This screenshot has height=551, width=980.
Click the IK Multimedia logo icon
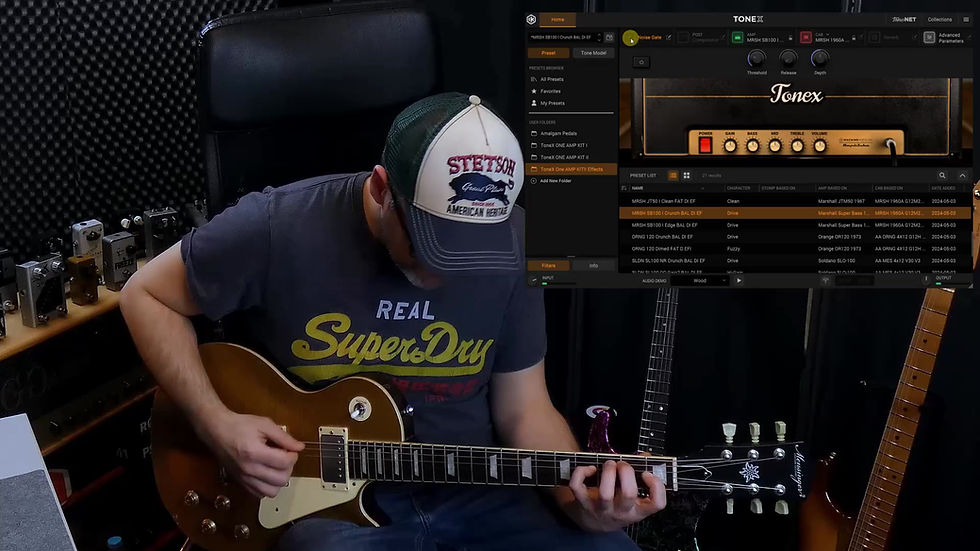531,19
